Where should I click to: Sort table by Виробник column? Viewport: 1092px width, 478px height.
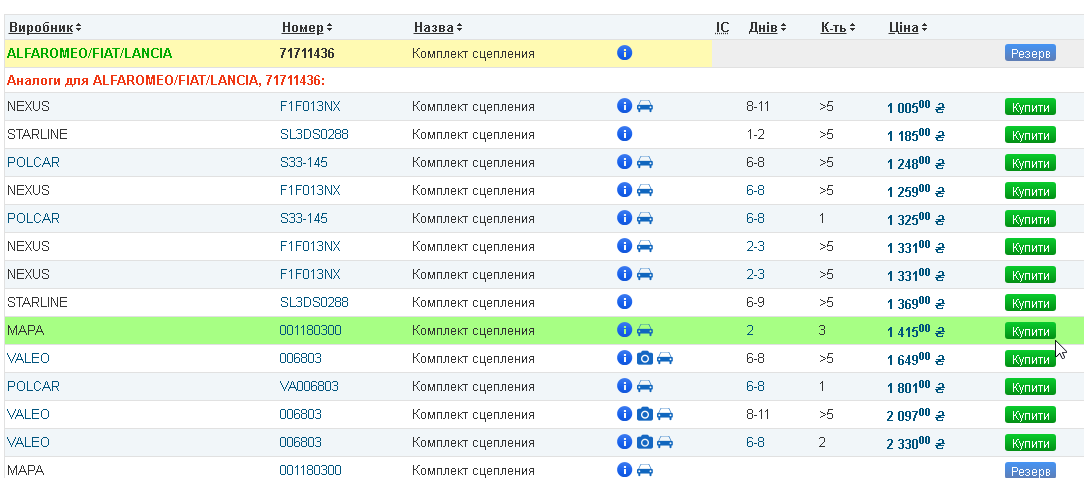45,27
